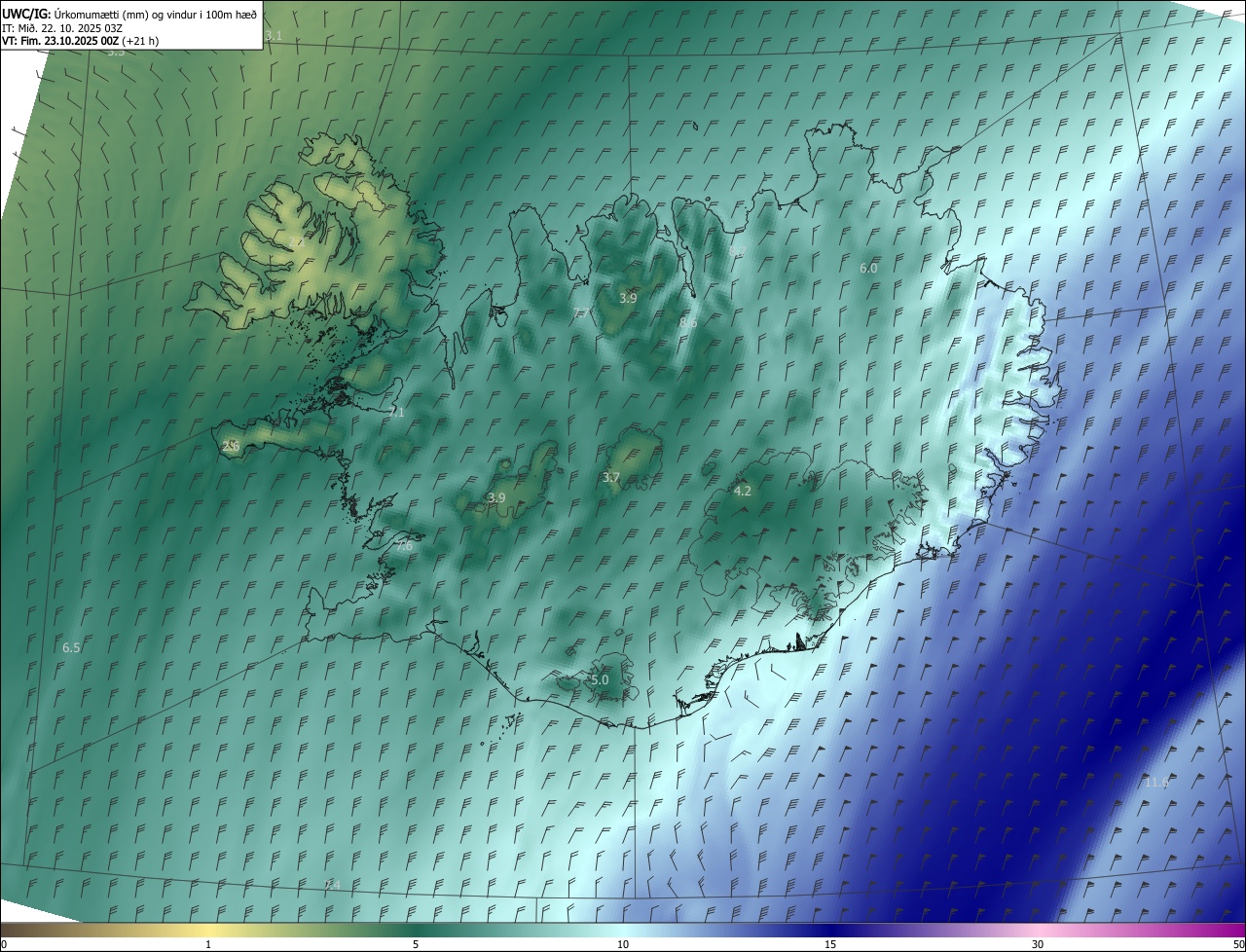1246x952 pixels.
Task: Click the value 7.6 near the west coast
Action: (404, 546)
